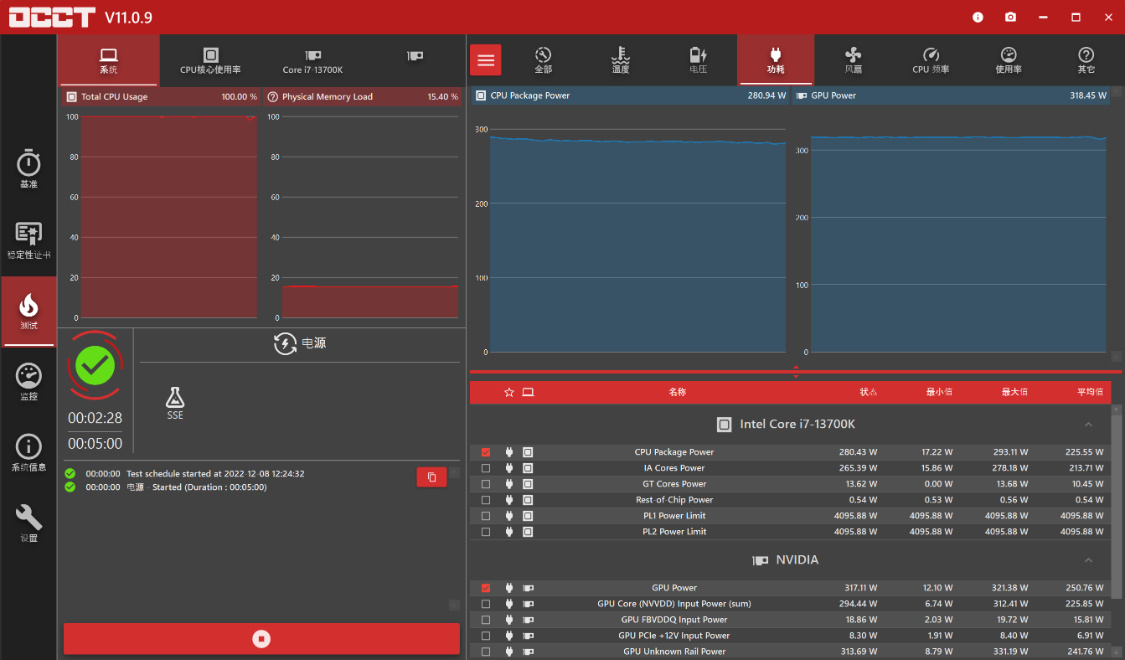The image size is (1125, 660).
Task: Open the 基准 benchmark sidebar section
Action: (x=28, y=169)
